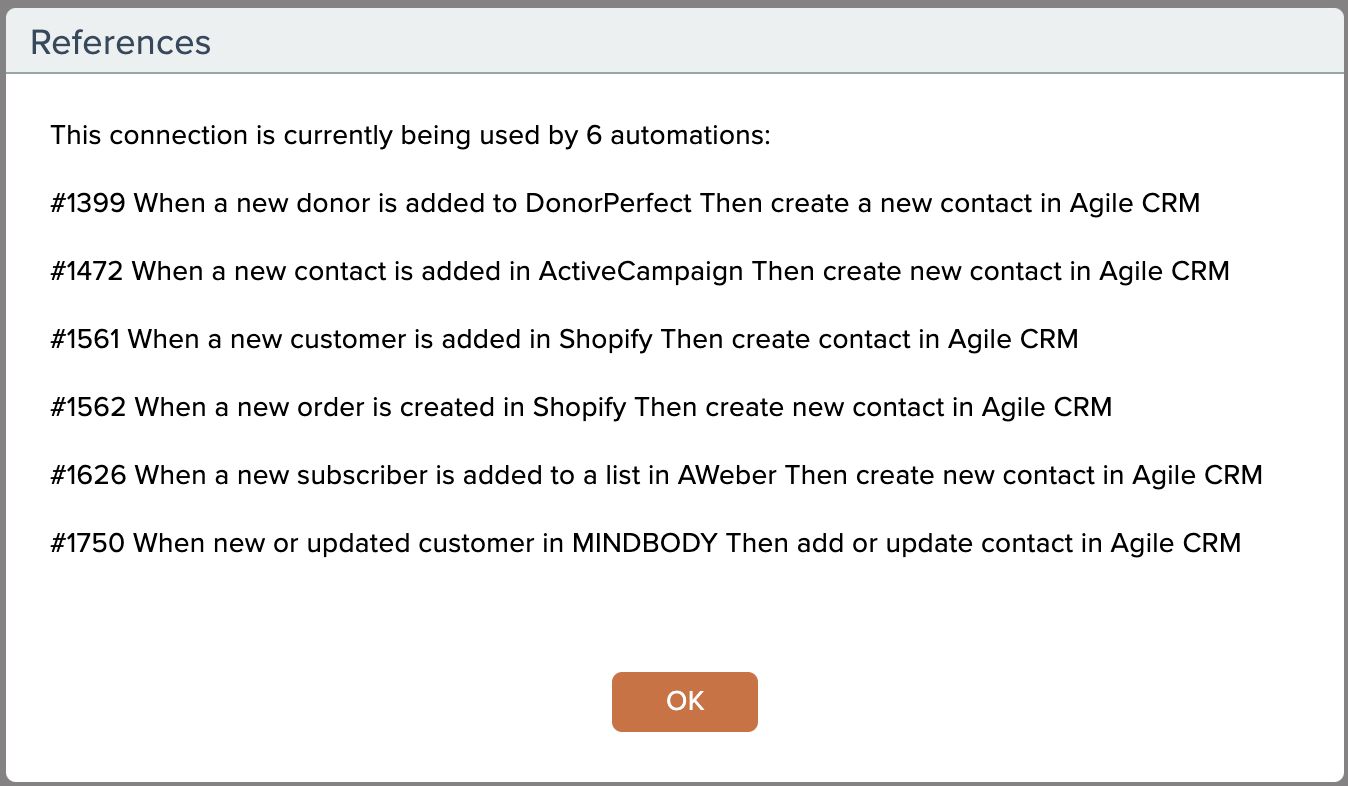Click automation ID #1472

pos(87,271)
